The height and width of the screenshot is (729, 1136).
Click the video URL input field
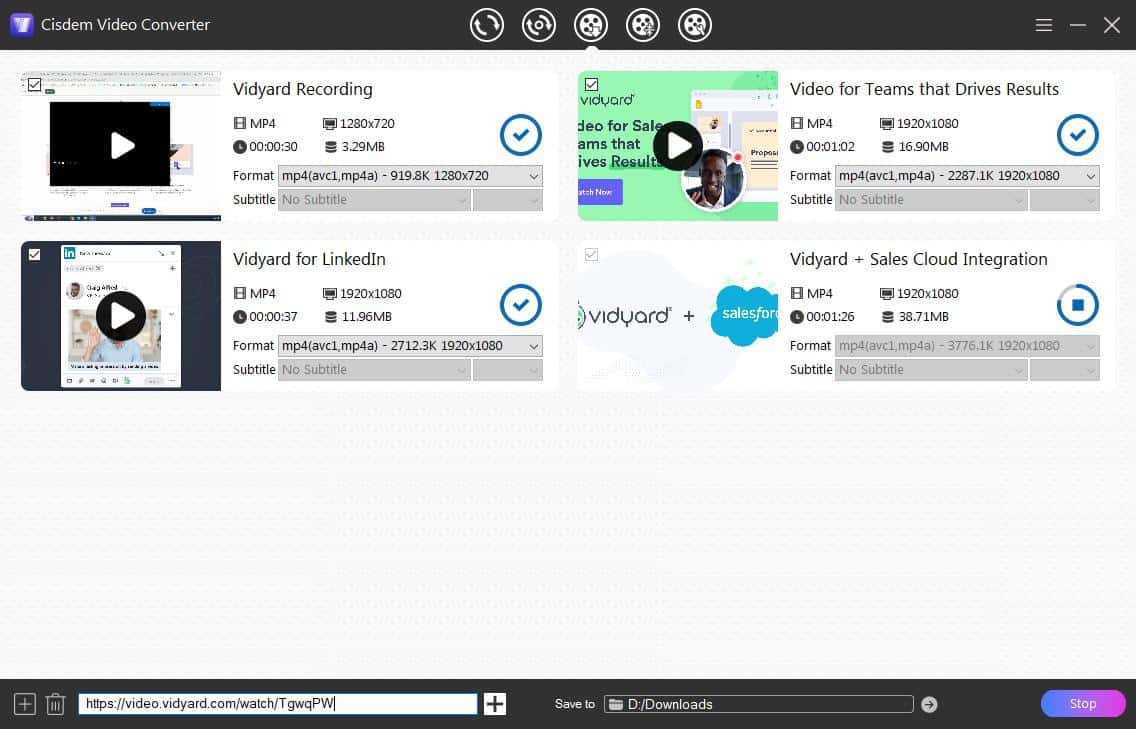pyautogui.click(x=277, y=704)
